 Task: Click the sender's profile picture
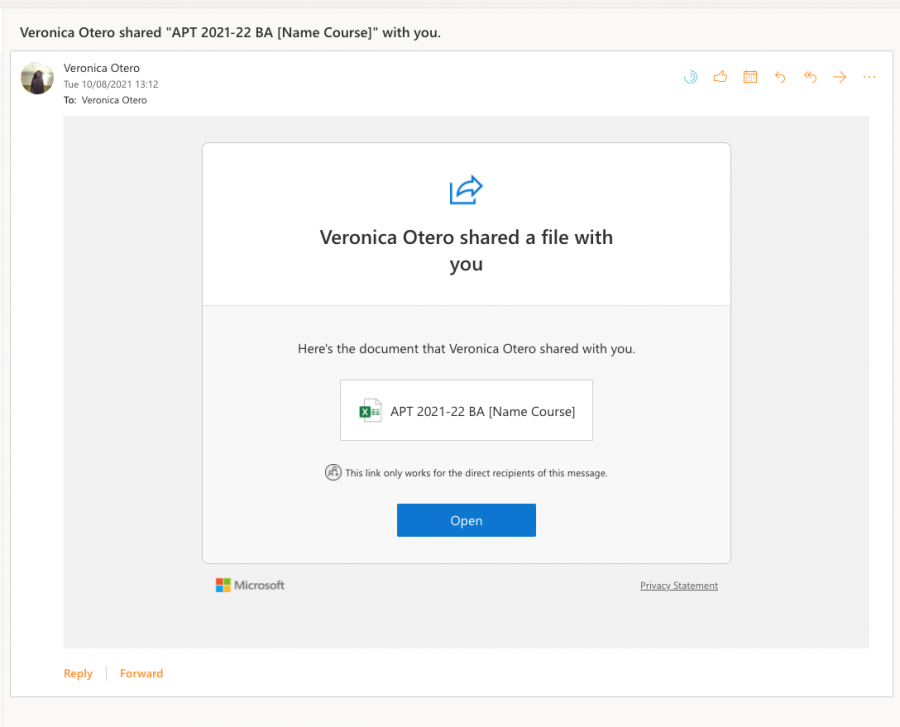pyautogui.click(x=37, y=78)
